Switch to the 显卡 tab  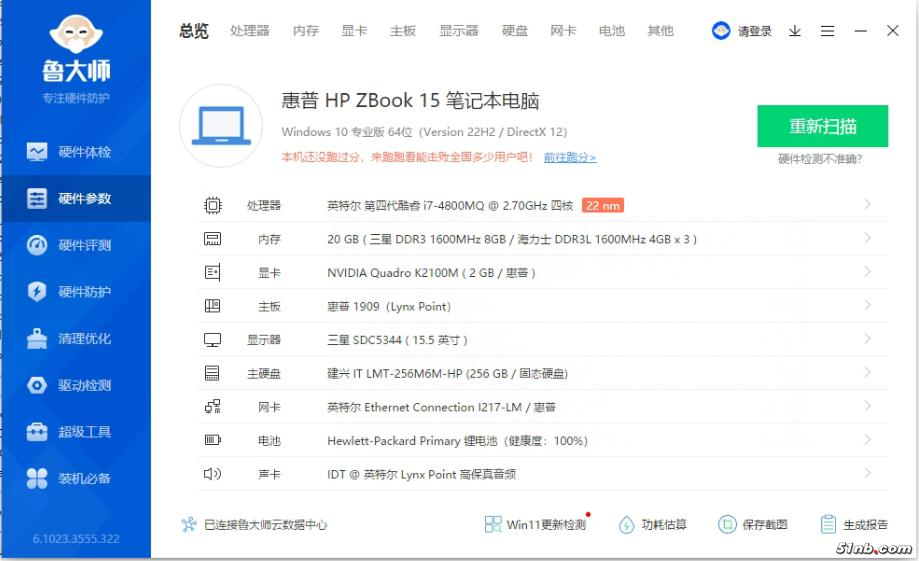(x=354, y=31)
